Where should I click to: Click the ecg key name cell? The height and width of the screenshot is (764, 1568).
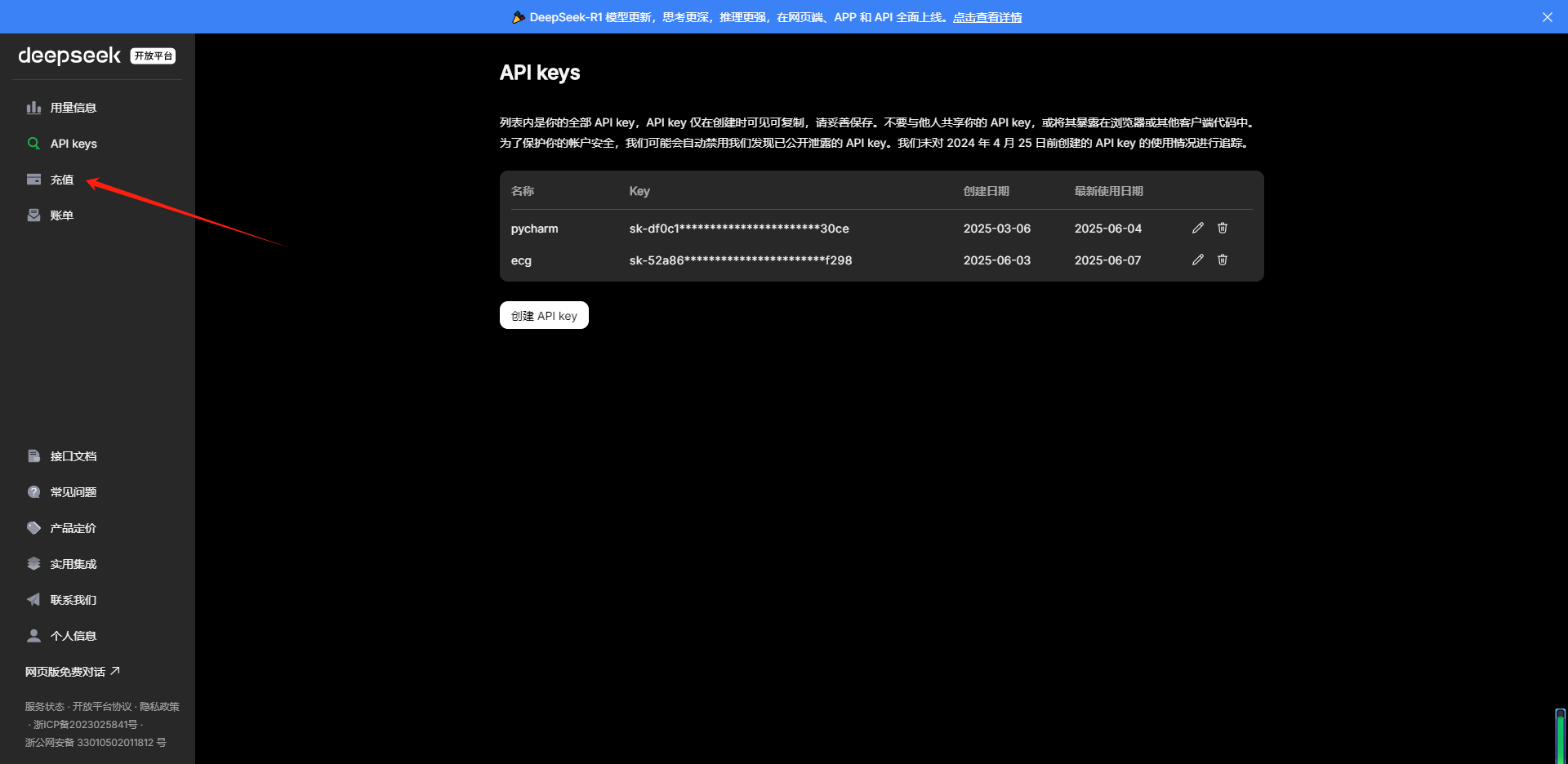521,260
